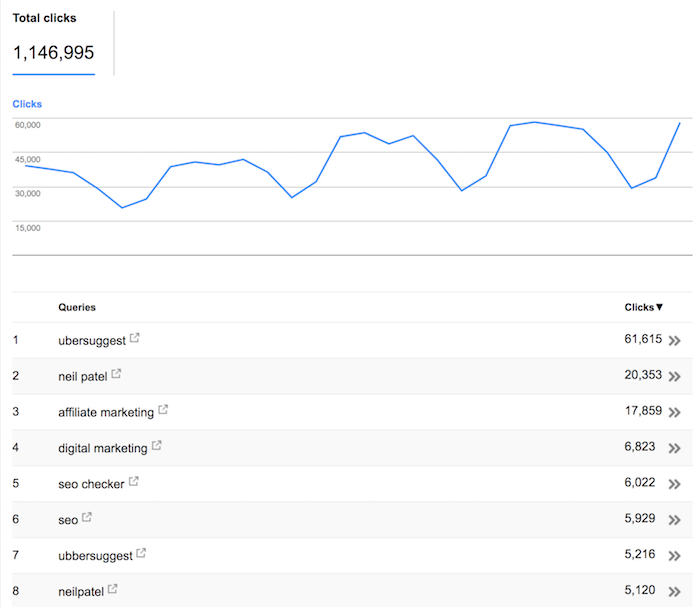Expand details arrows for neil patel row
This screenshot has height=607, width=700.
[675, 377]
